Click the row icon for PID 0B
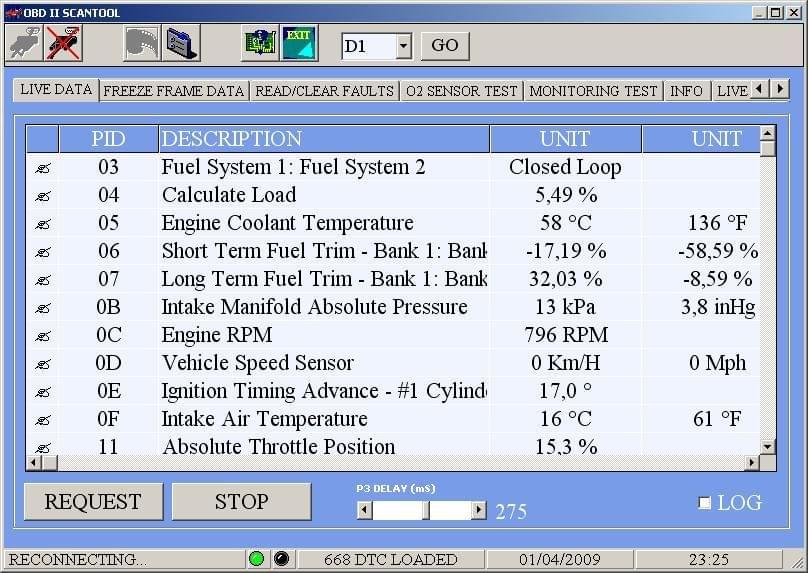 pyautogui.click(x=43, y=308)
